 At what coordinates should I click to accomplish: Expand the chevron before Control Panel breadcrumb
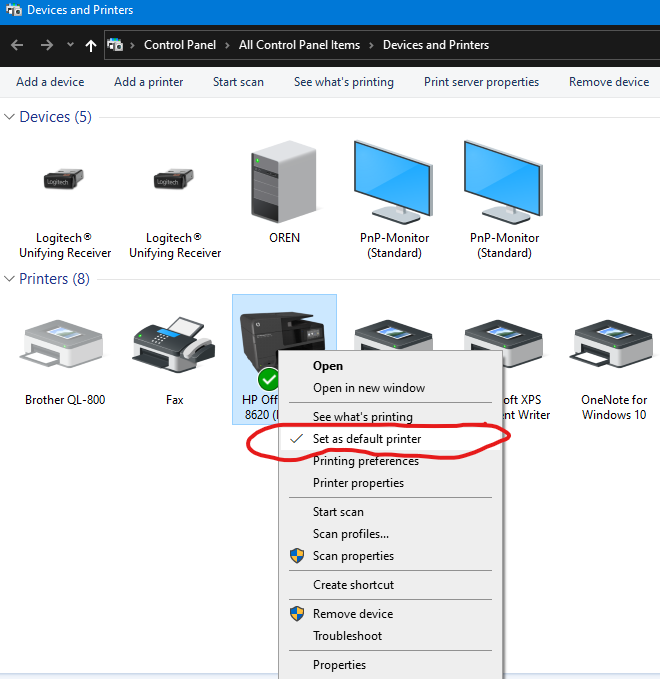point(133,45)
